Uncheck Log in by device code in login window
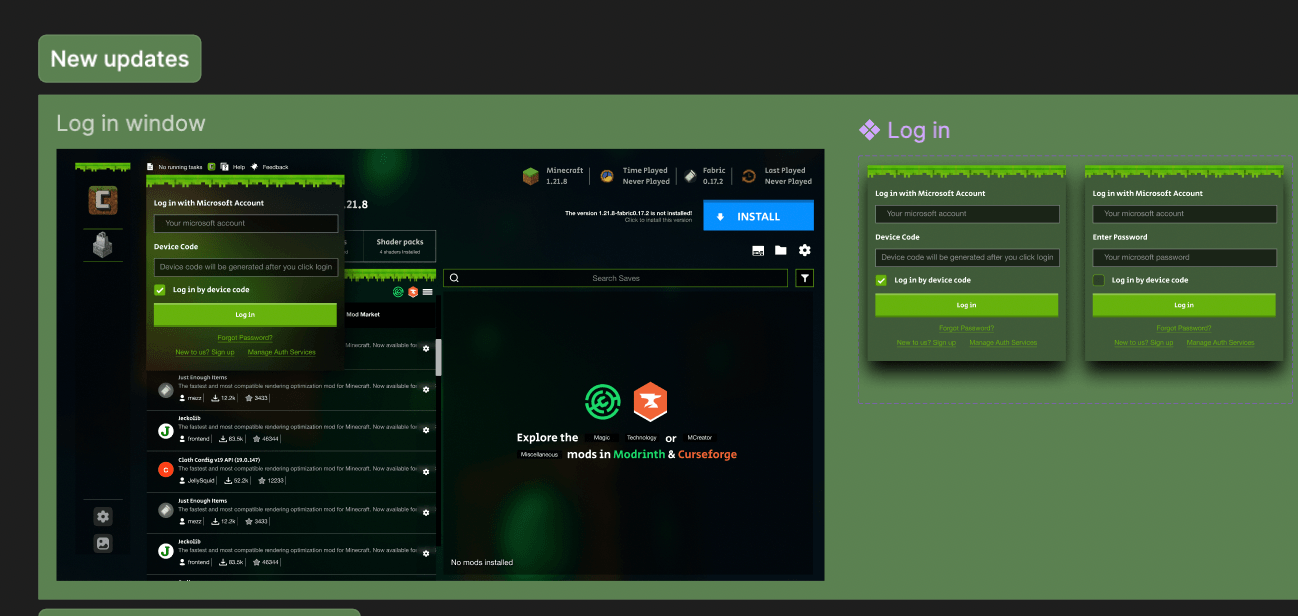The image size is (1298, 616). (159, 290)
